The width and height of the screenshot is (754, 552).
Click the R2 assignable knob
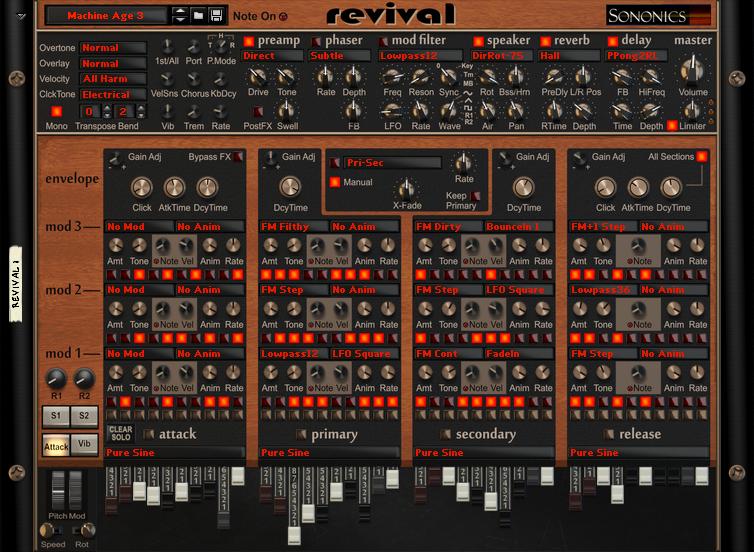click(x=84, y=379)
